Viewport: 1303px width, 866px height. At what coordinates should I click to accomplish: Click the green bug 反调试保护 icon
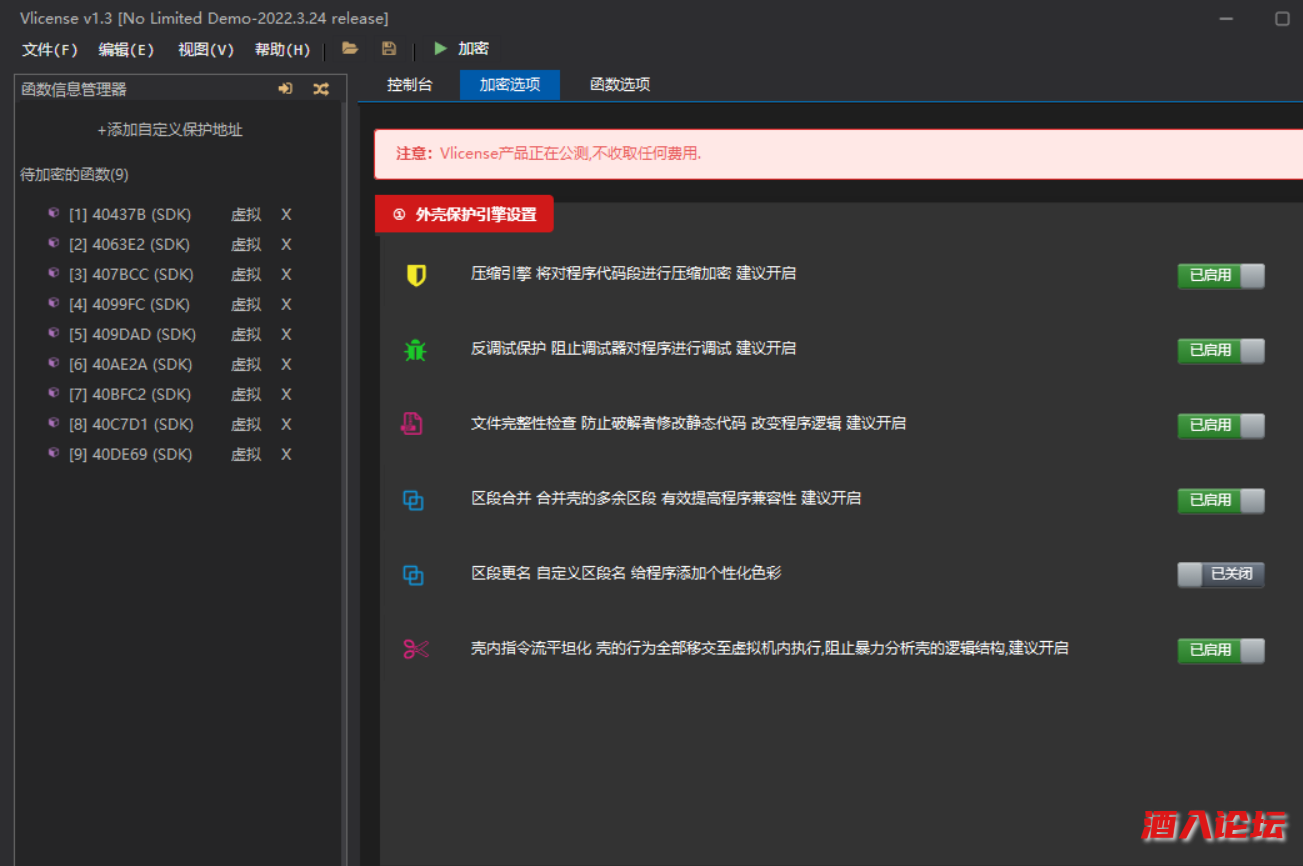pos(416,350)
